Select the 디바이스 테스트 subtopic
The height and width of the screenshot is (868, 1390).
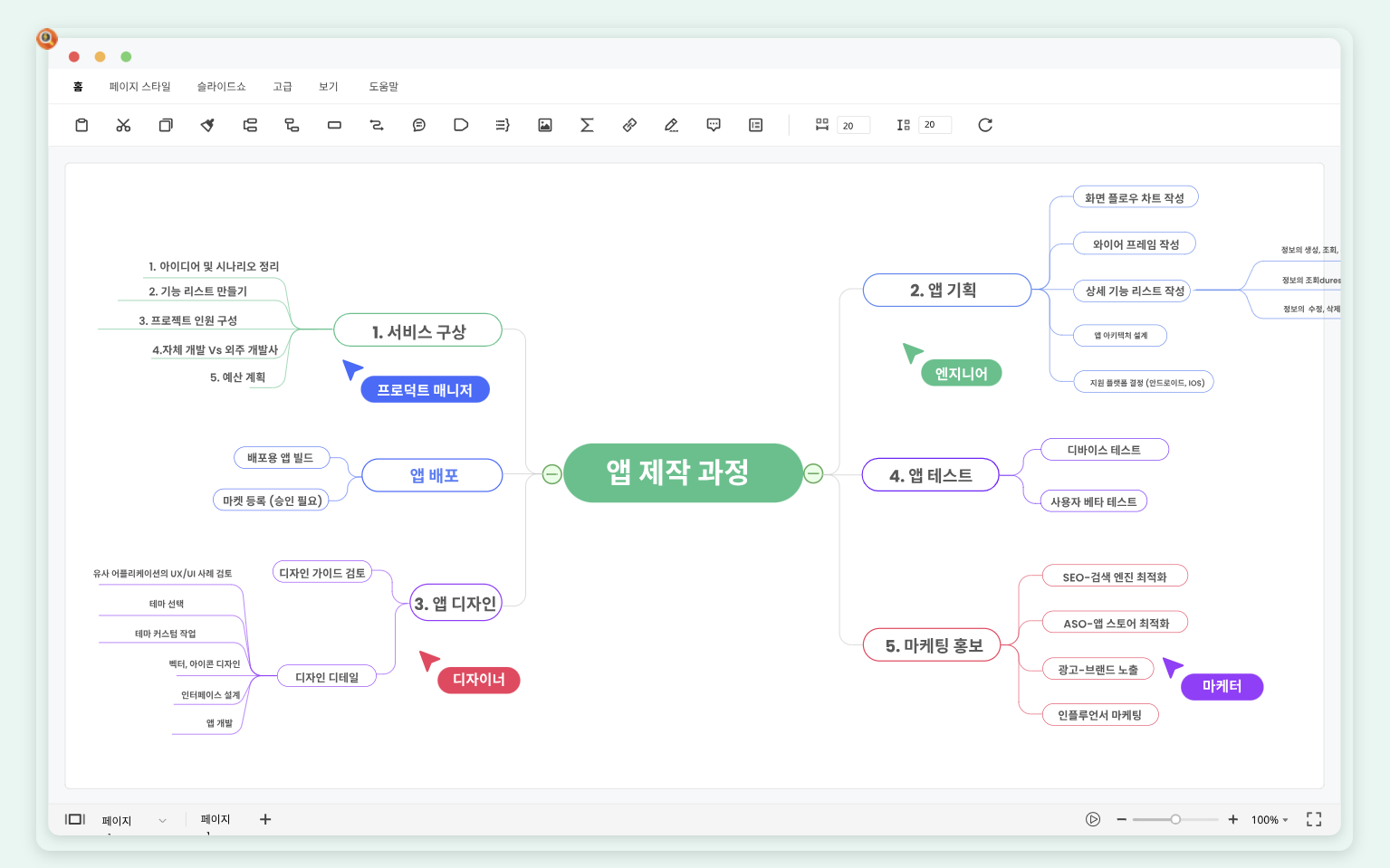point(1105,450)
